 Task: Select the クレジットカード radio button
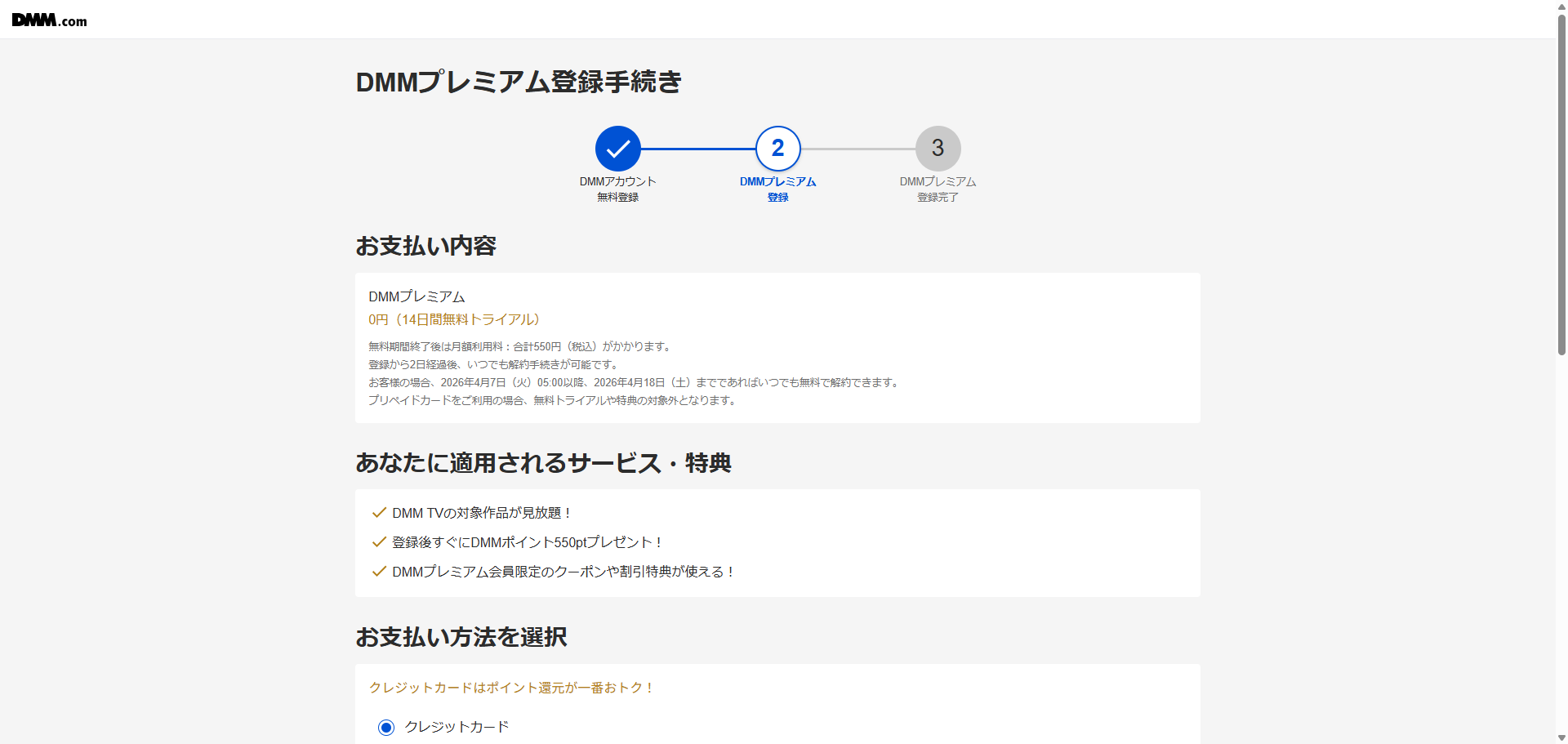click(x=386, y=728)
